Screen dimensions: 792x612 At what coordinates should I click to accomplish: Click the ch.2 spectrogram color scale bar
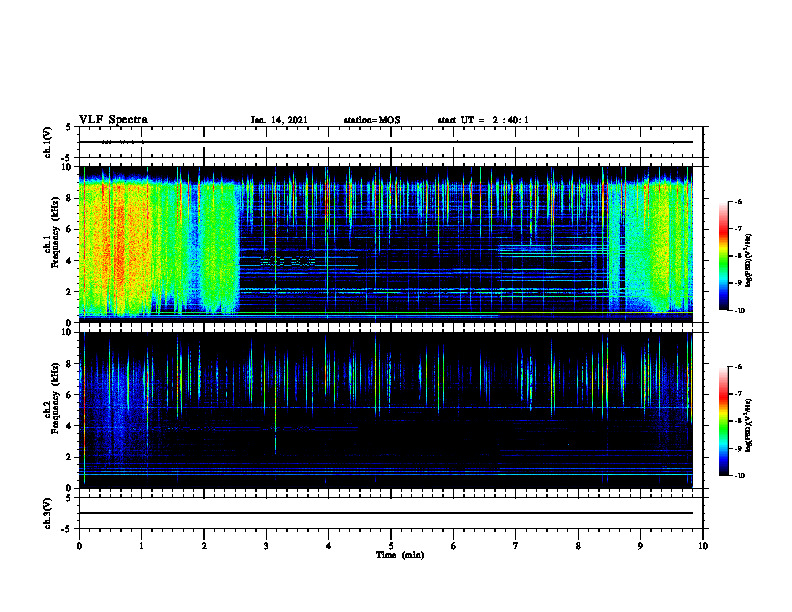(x=723, y=421)
